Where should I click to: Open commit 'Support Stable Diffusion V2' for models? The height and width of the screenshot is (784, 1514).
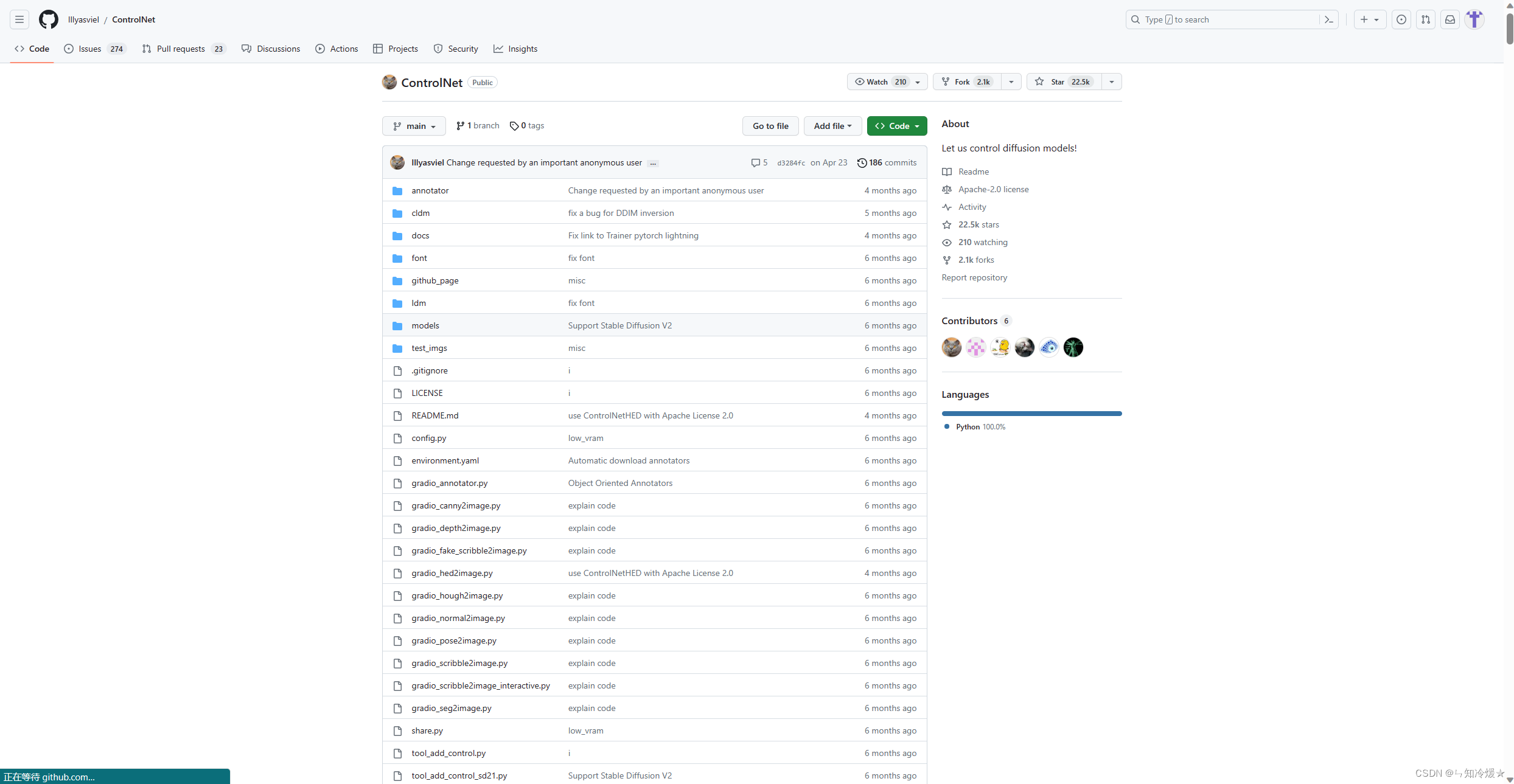pos(619,325)
